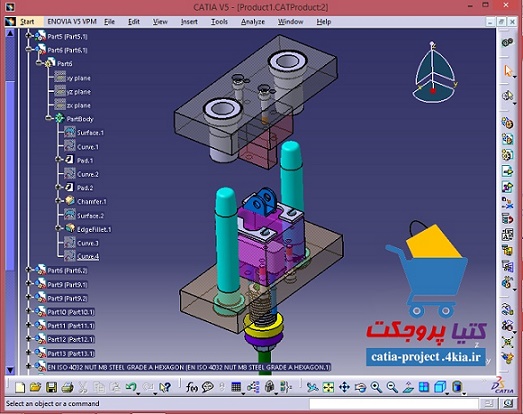Click the Isometric View cube icon
This screenshot has height=414, width=523.
point(440,387)
